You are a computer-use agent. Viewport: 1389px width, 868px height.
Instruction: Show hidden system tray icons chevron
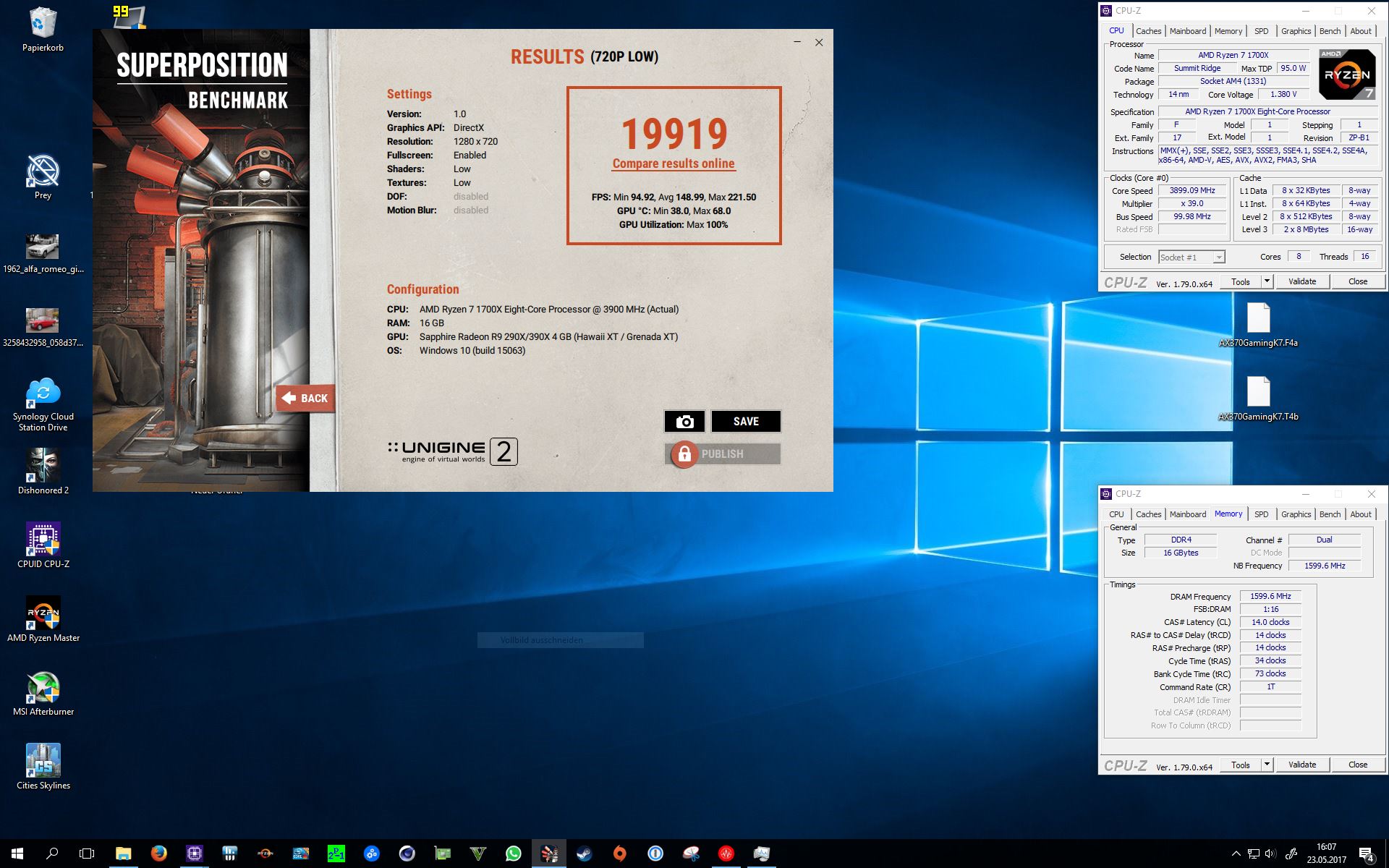click(1236, 854)
